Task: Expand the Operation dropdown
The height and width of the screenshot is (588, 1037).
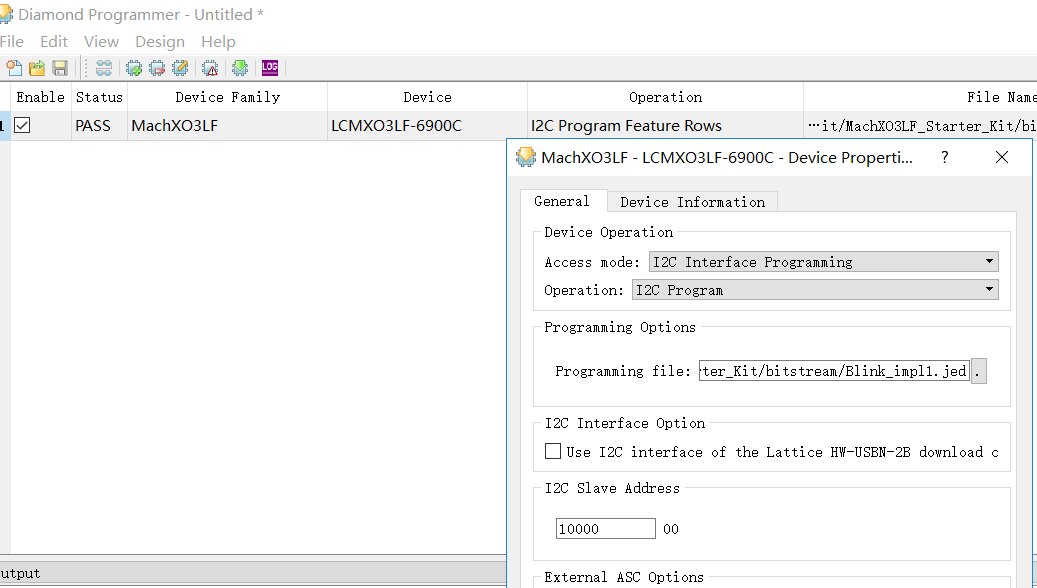Action: pos(988,289)
